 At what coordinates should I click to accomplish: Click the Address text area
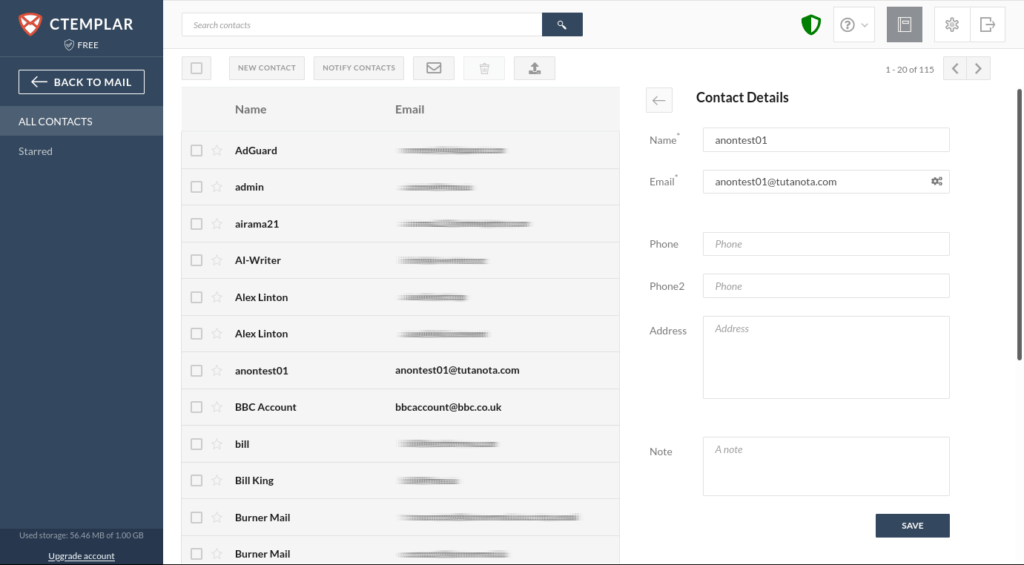(826, 357)
